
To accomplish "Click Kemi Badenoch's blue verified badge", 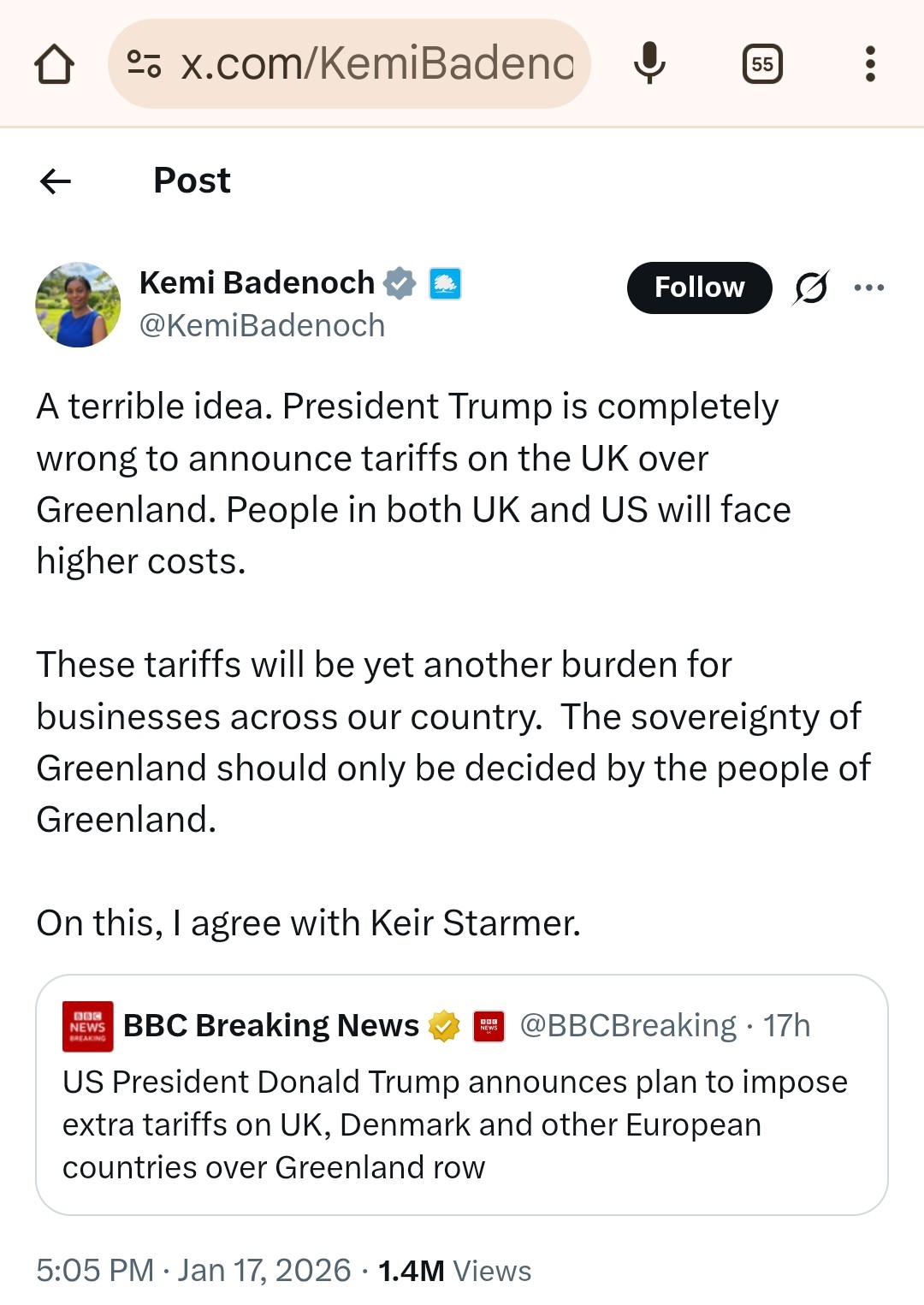I will click(x=400, y=283).
